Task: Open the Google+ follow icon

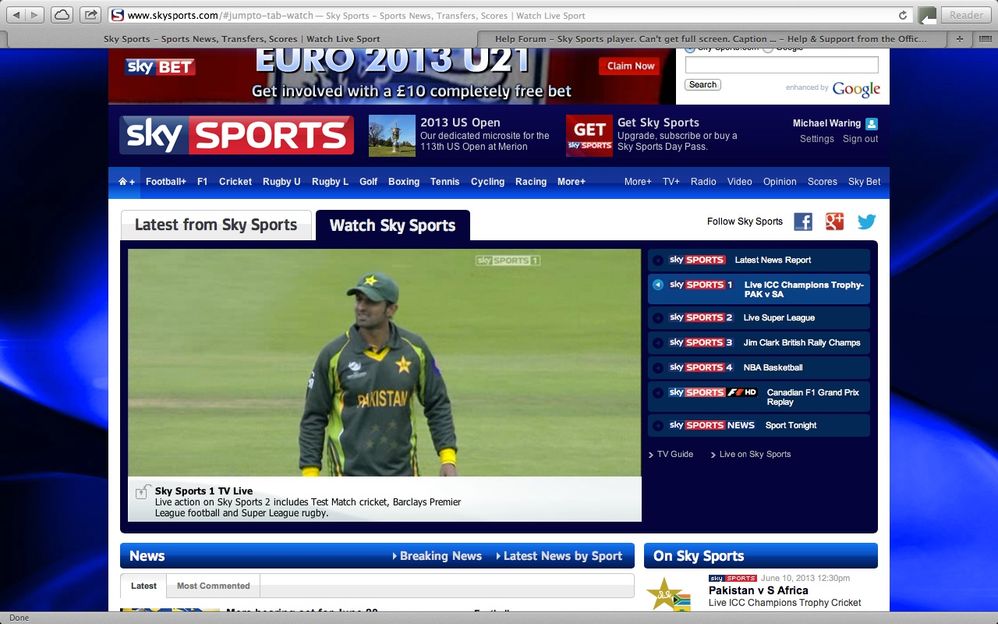Action: tap(834, 222)
